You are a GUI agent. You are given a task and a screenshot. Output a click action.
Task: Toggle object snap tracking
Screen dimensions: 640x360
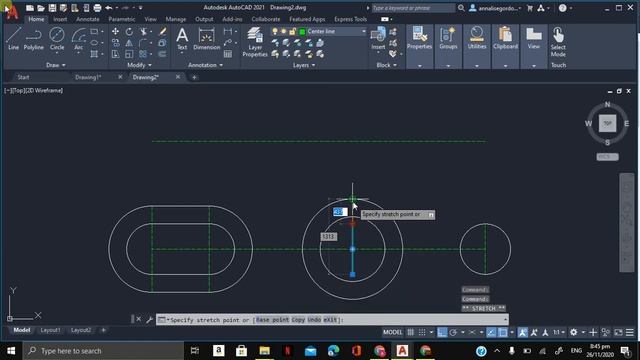491,333
